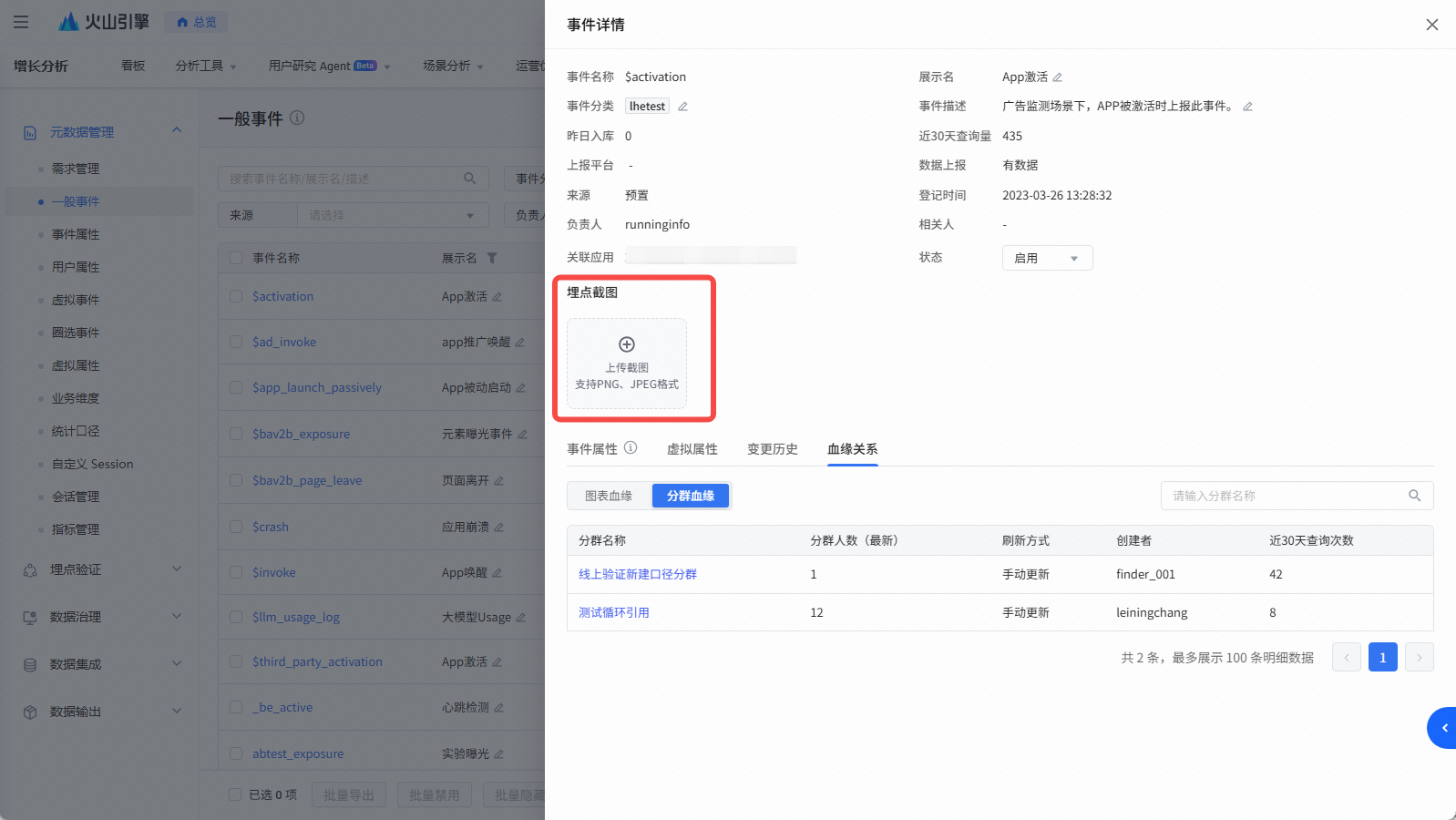Click the pencil icon beside event description

pyautogui.click(x=1247, y=107)
